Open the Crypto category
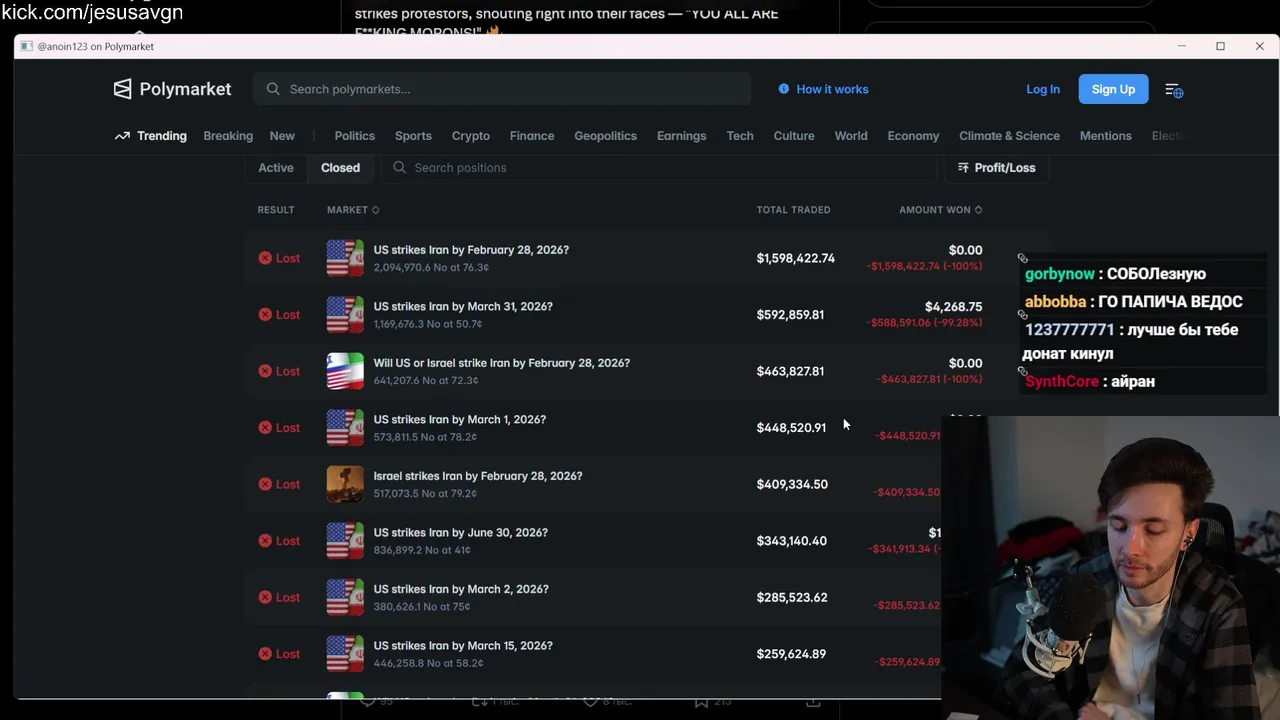The image size is (1280, 720). [x=471, y=136]
